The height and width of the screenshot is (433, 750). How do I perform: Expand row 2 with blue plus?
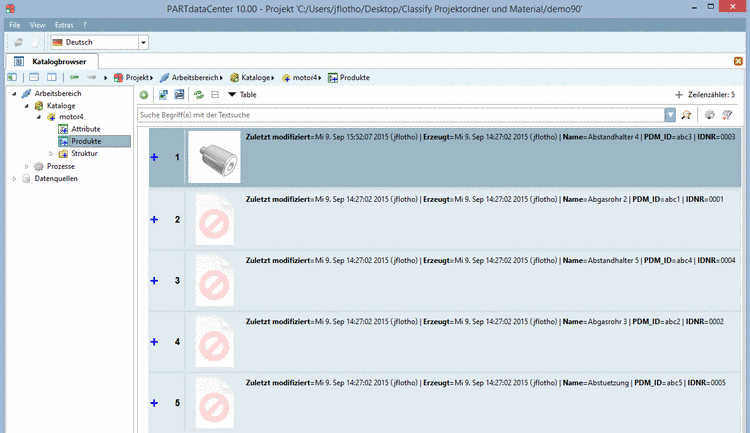point(154,219)
